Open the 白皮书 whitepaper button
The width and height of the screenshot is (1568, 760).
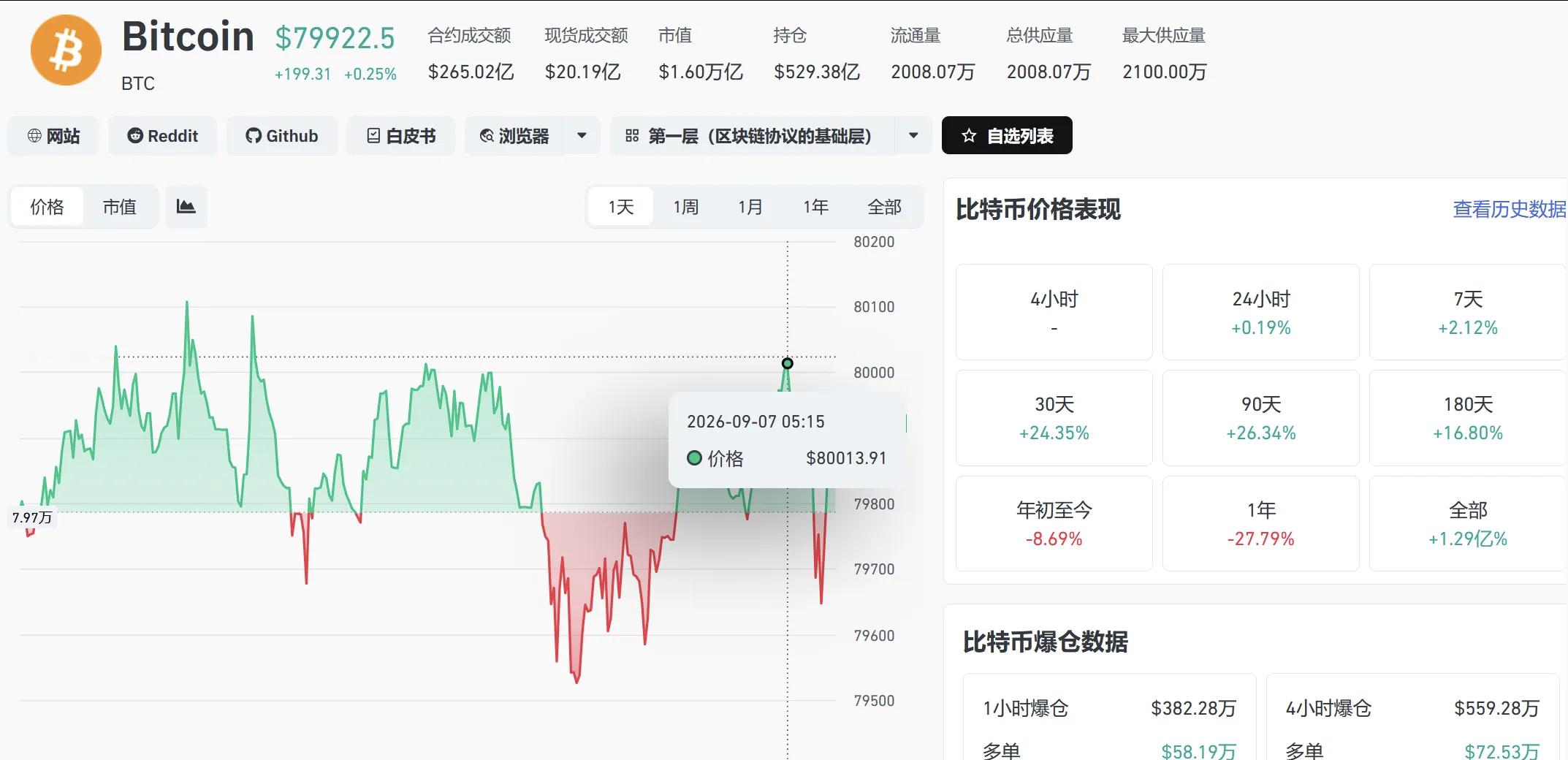point(400,136)
